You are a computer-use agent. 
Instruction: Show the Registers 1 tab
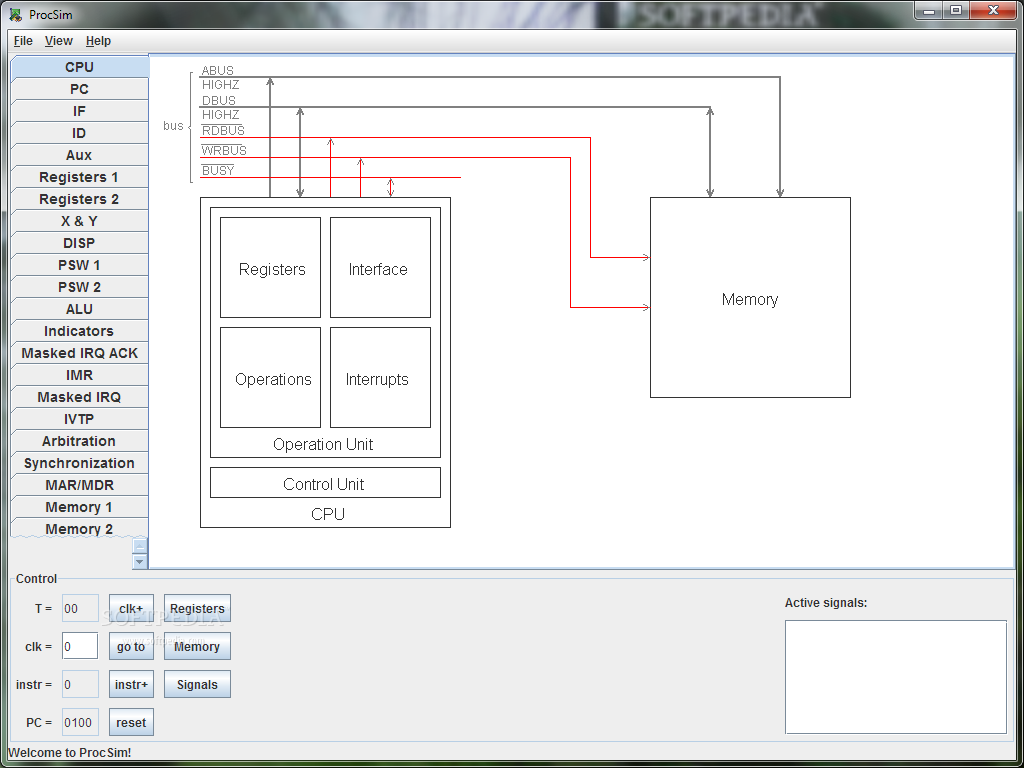pyautogui.click(x=80, y=177)
